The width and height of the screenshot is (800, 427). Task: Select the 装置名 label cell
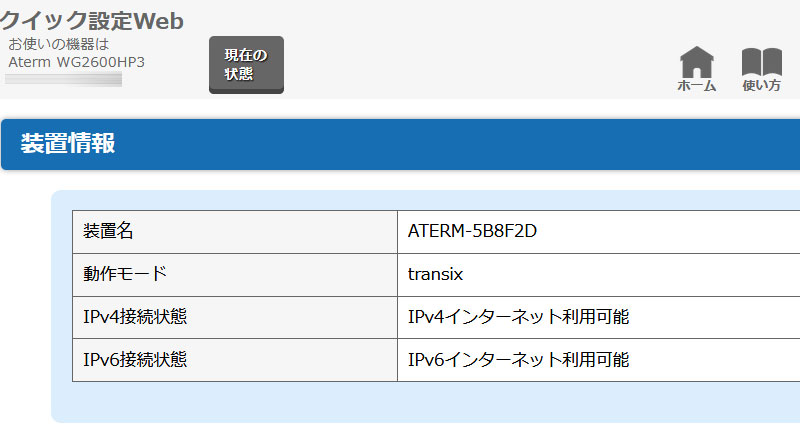235,232
